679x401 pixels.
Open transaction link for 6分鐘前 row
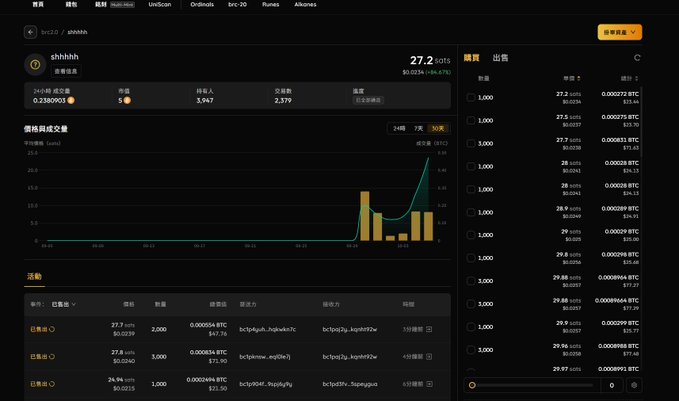coord(429,384)
